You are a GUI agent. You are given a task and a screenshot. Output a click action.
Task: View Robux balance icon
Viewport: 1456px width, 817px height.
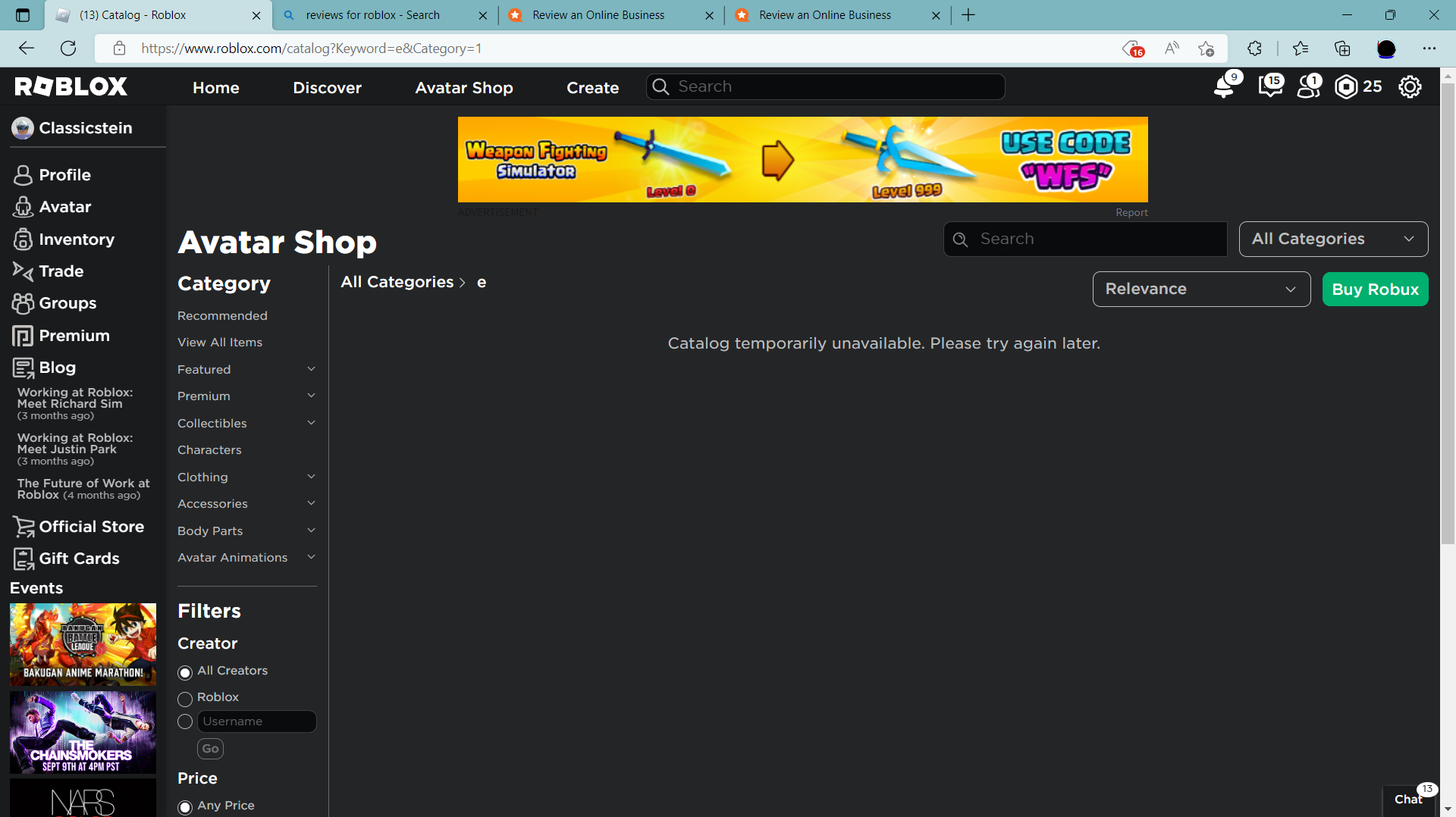pyautogui.click(x=1347, y=86)
